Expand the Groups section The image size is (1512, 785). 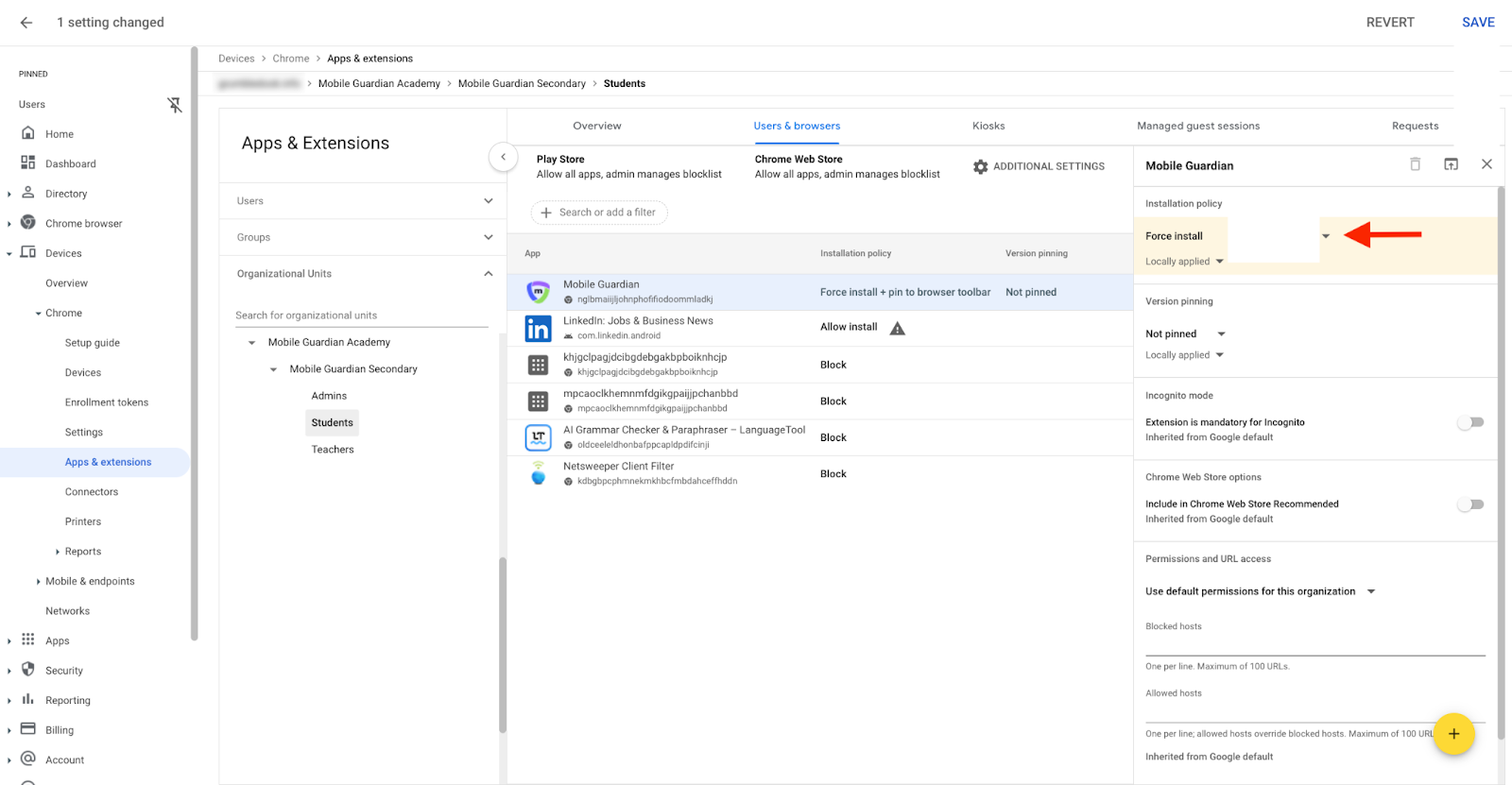pyautogui.click(x=363, y=237)
